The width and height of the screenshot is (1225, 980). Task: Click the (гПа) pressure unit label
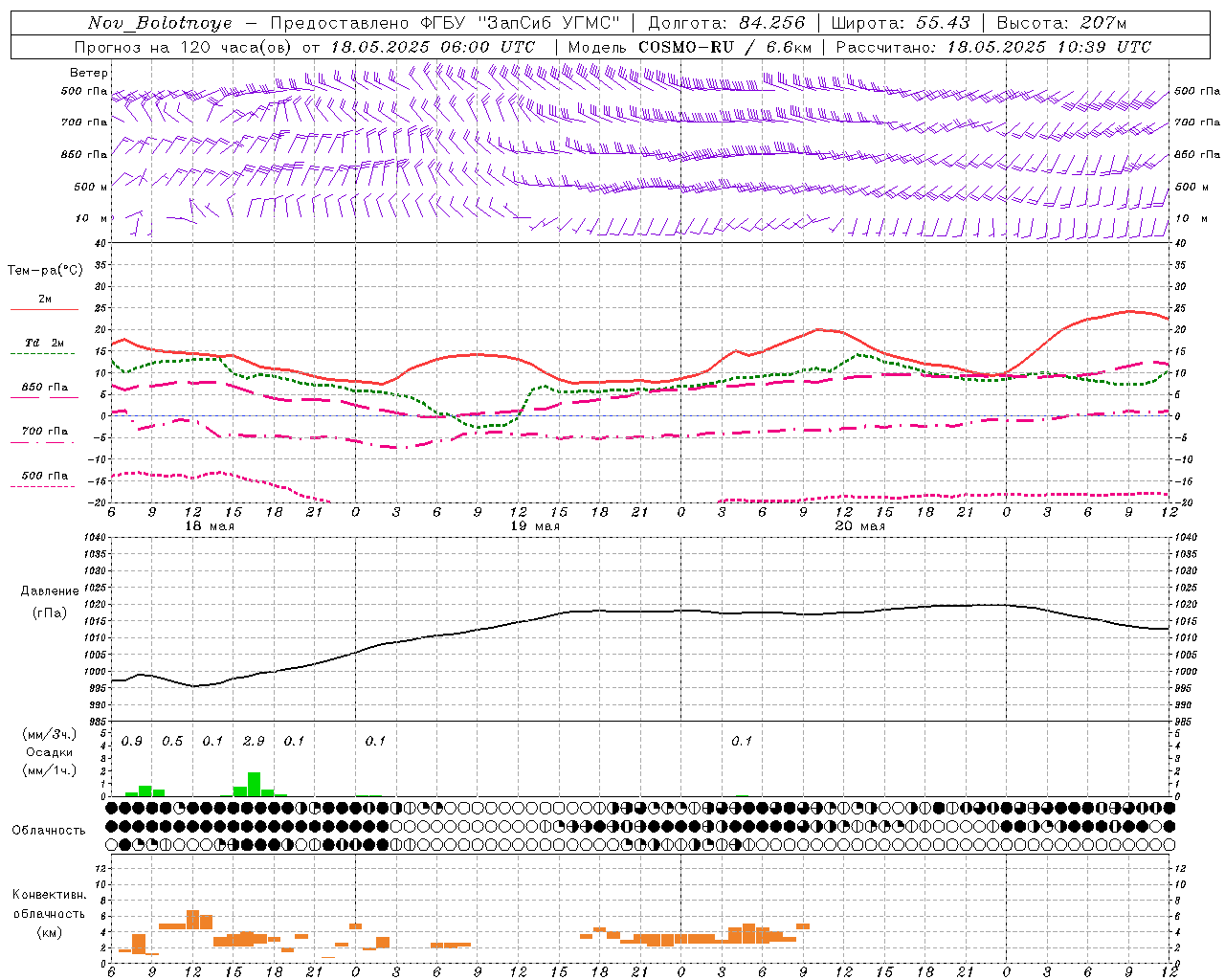pyautogui.click(x=50, y=613)
